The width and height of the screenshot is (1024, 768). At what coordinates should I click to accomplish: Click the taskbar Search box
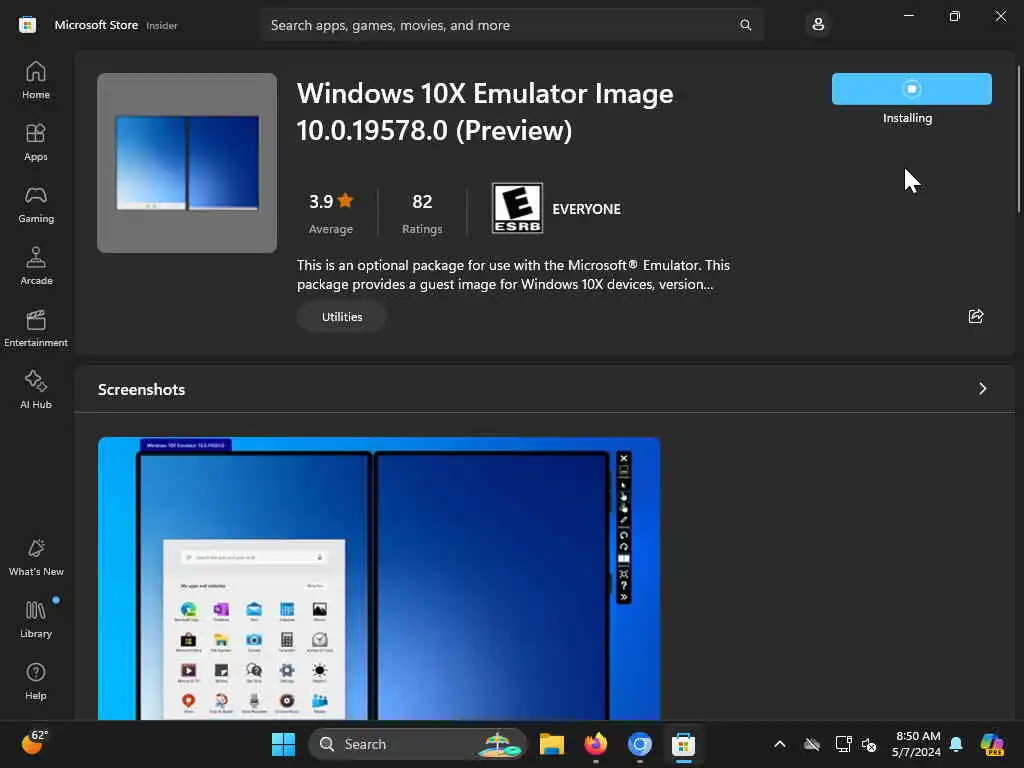[417, 744]
